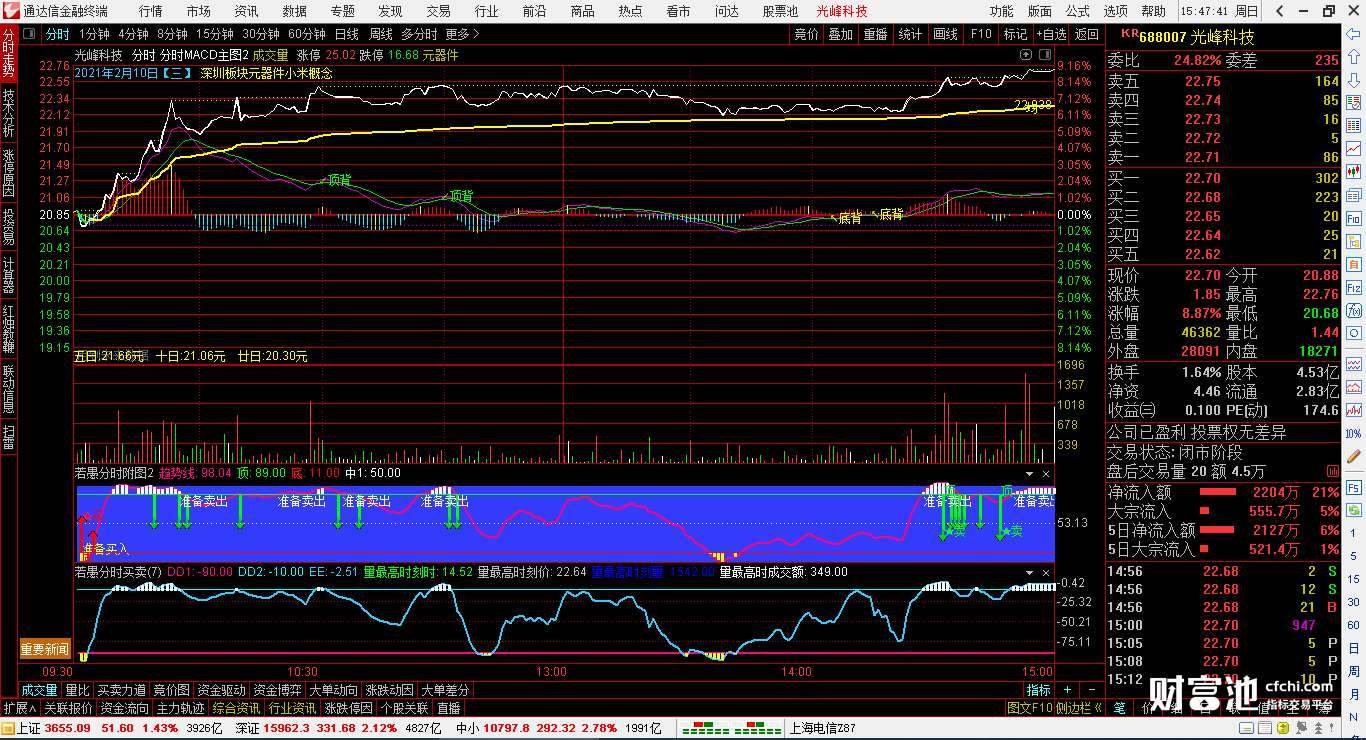Screen dimensions: 1366x740
Task: Open the F10 button in chart toolbar
Action: [x=981, y=34]
